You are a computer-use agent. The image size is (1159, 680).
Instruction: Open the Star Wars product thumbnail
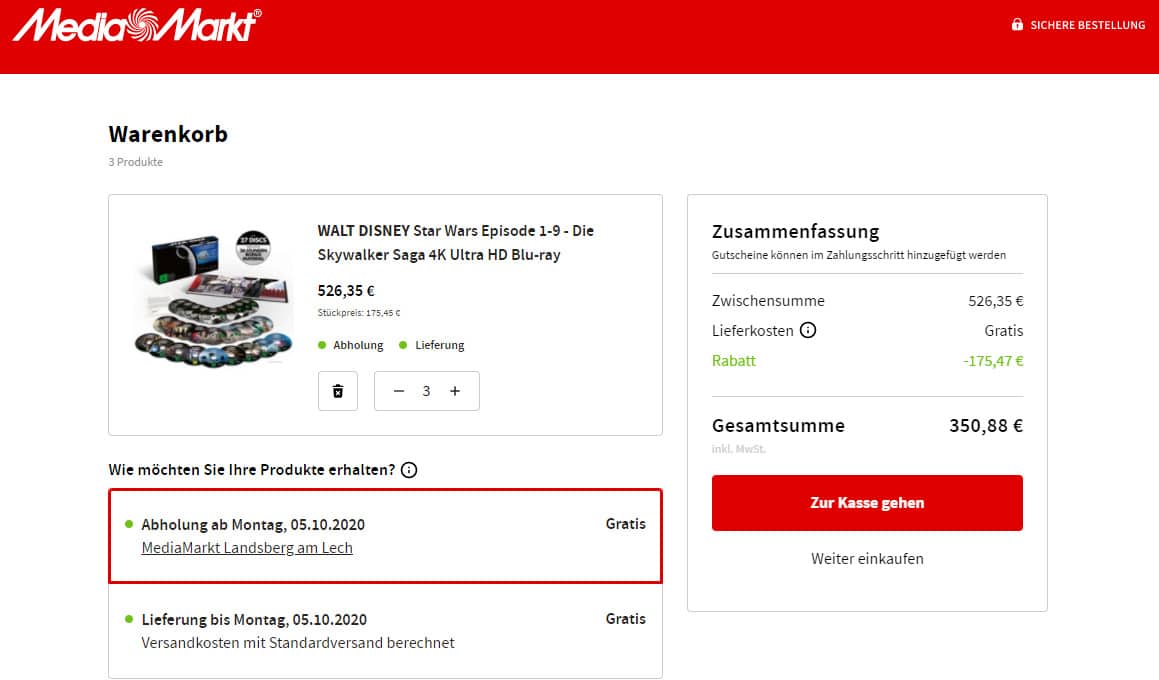214,299
